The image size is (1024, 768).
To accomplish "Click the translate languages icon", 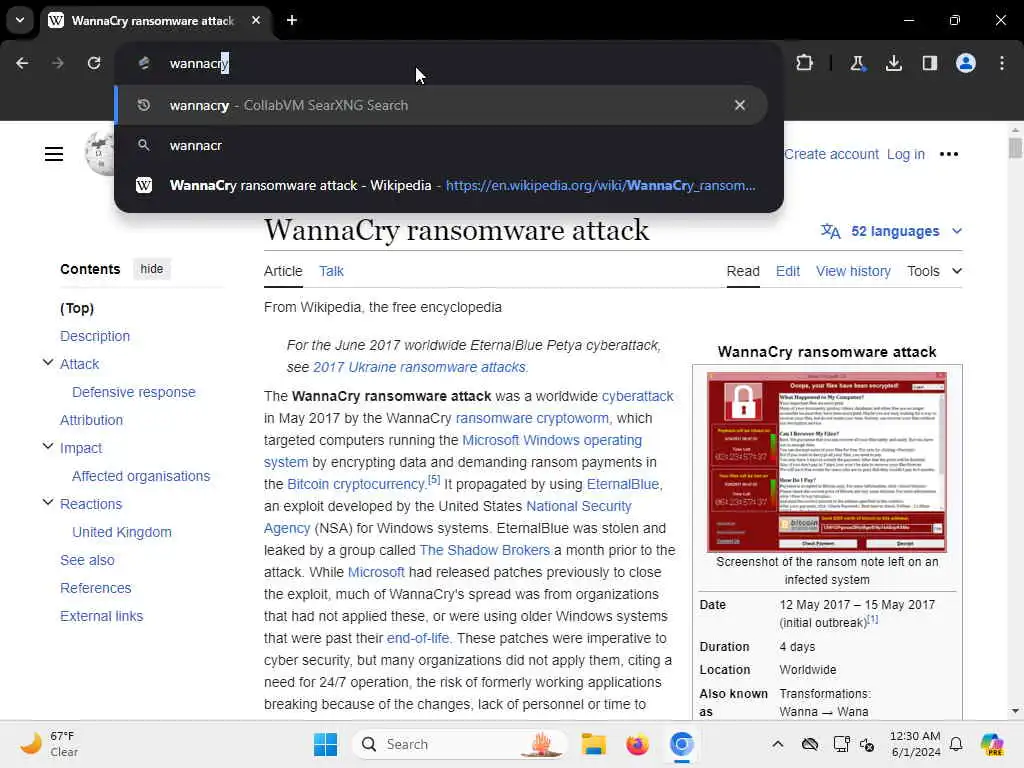I will 830,231.
